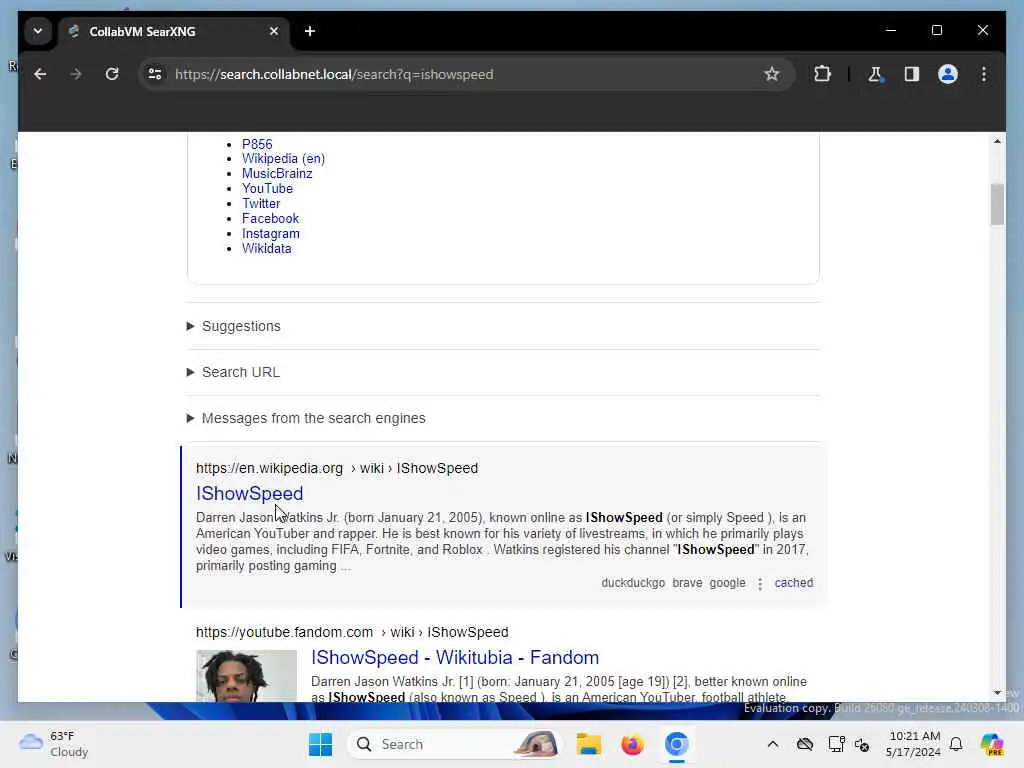Open IShowSpeed - Wikitubia - Fandom result
Image resolution: width=1024 pixels, height=768 pixels.
click(455, 658)
